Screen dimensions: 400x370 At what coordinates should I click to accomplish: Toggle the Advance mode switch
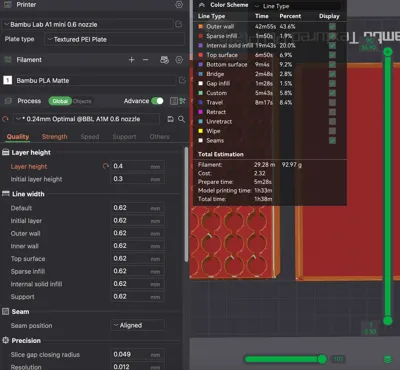pyautogui.click(x=157, y=101)
